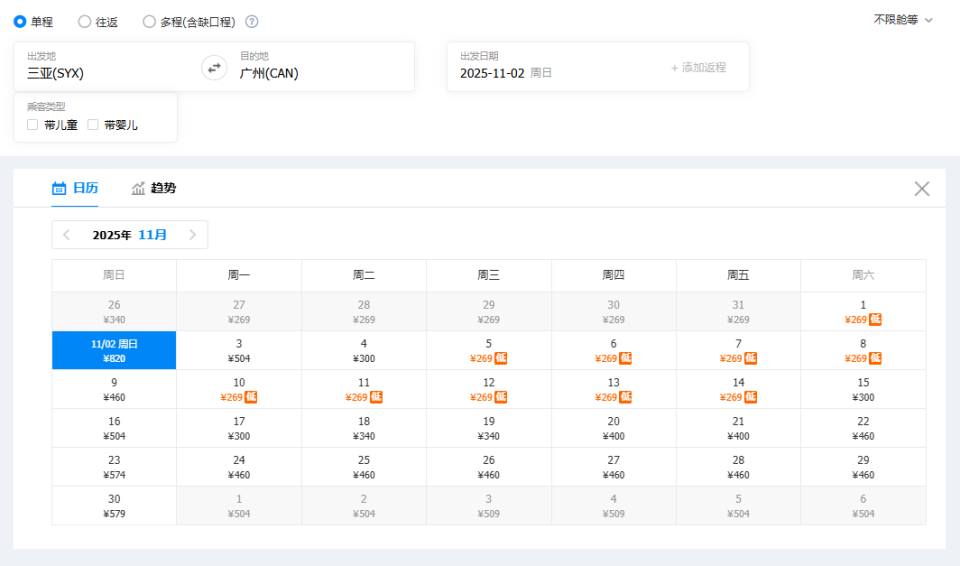Viewport: 960px width, 566px height.
Task: Select the 单程 one-way radio button
Action: (20, 21)
